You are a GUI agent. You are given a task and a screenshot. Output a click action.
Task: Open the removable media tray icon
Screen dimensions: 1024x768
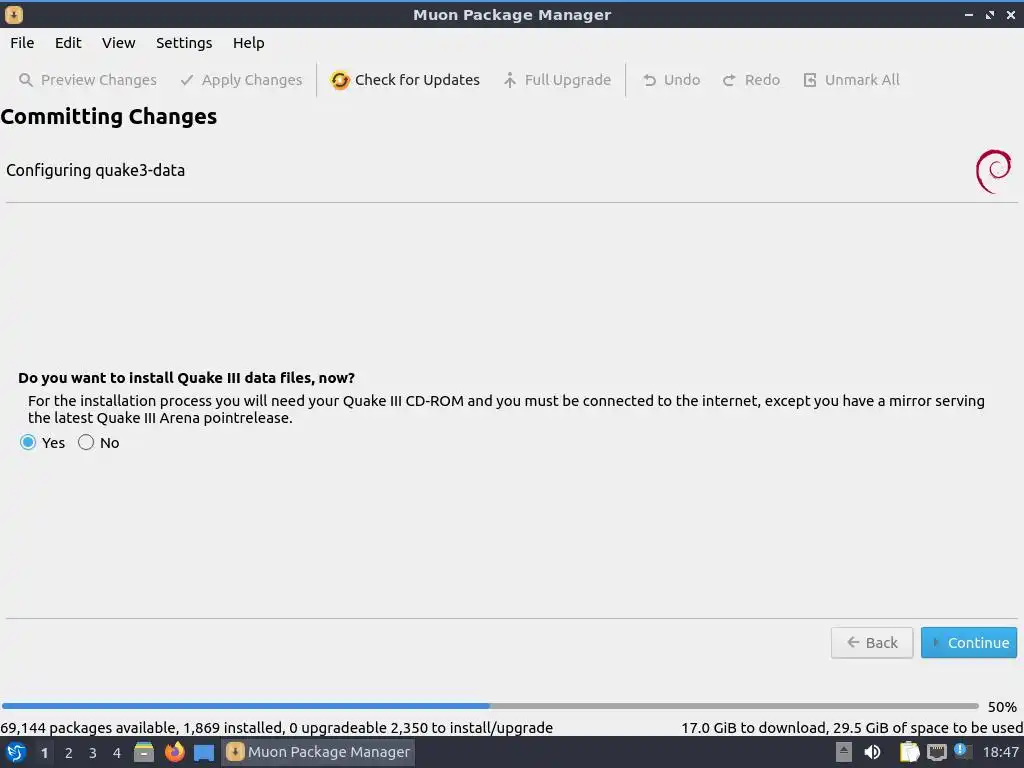[844, 752]
